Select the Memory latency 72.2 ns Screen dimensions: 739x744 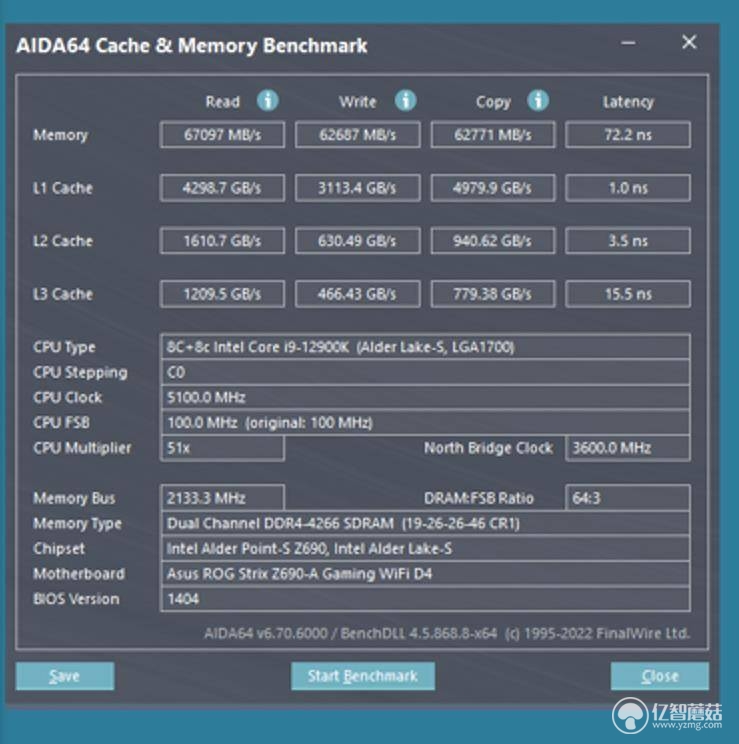(x=628, y=135)
